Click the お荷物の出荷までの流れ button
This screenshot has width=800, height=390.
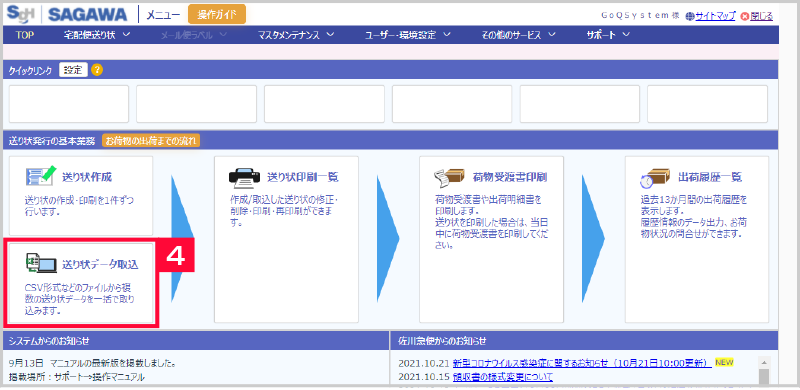151,140
